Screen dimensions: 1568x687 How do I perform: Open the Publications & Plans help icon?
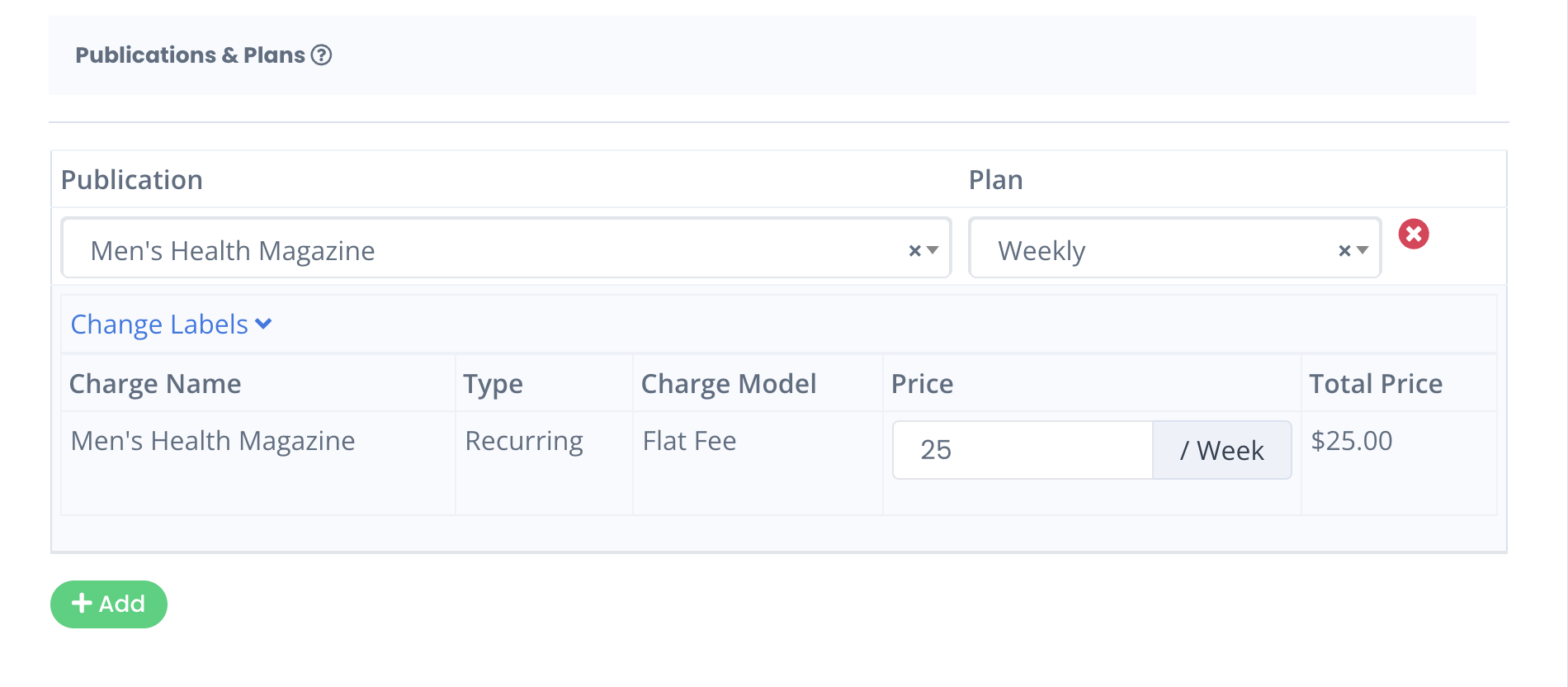coord(321,55)
